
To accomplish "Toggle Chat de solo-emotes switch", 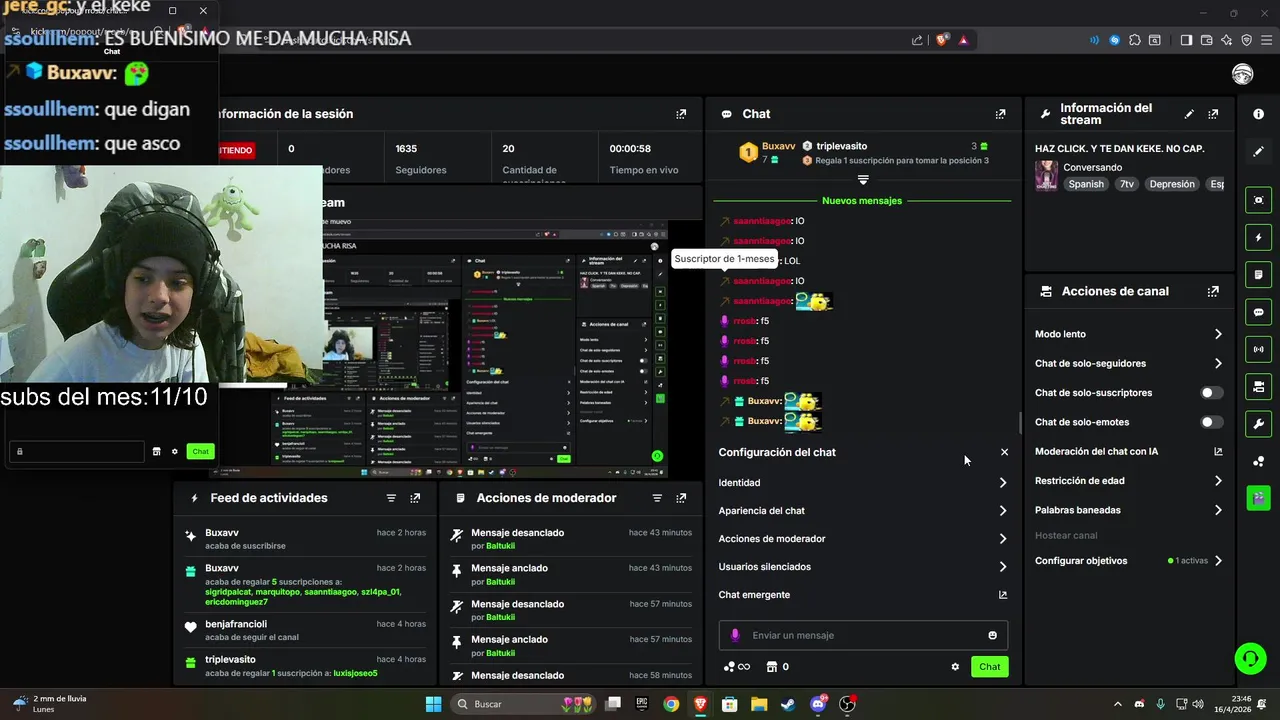I will tap(1212, 422).
